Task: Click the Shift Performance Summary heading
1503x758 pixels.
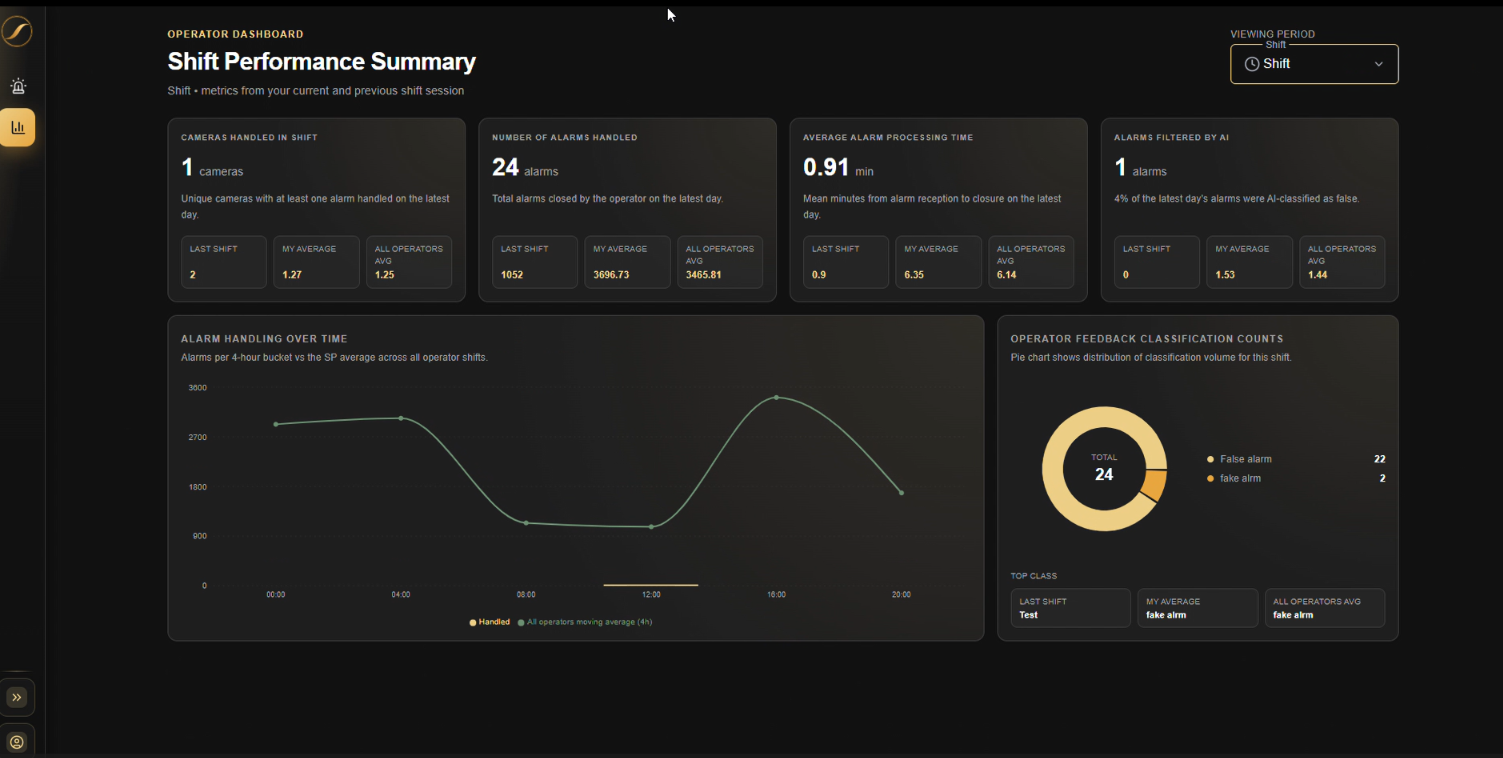Action: pyautogui.click(x=322, y=62)
